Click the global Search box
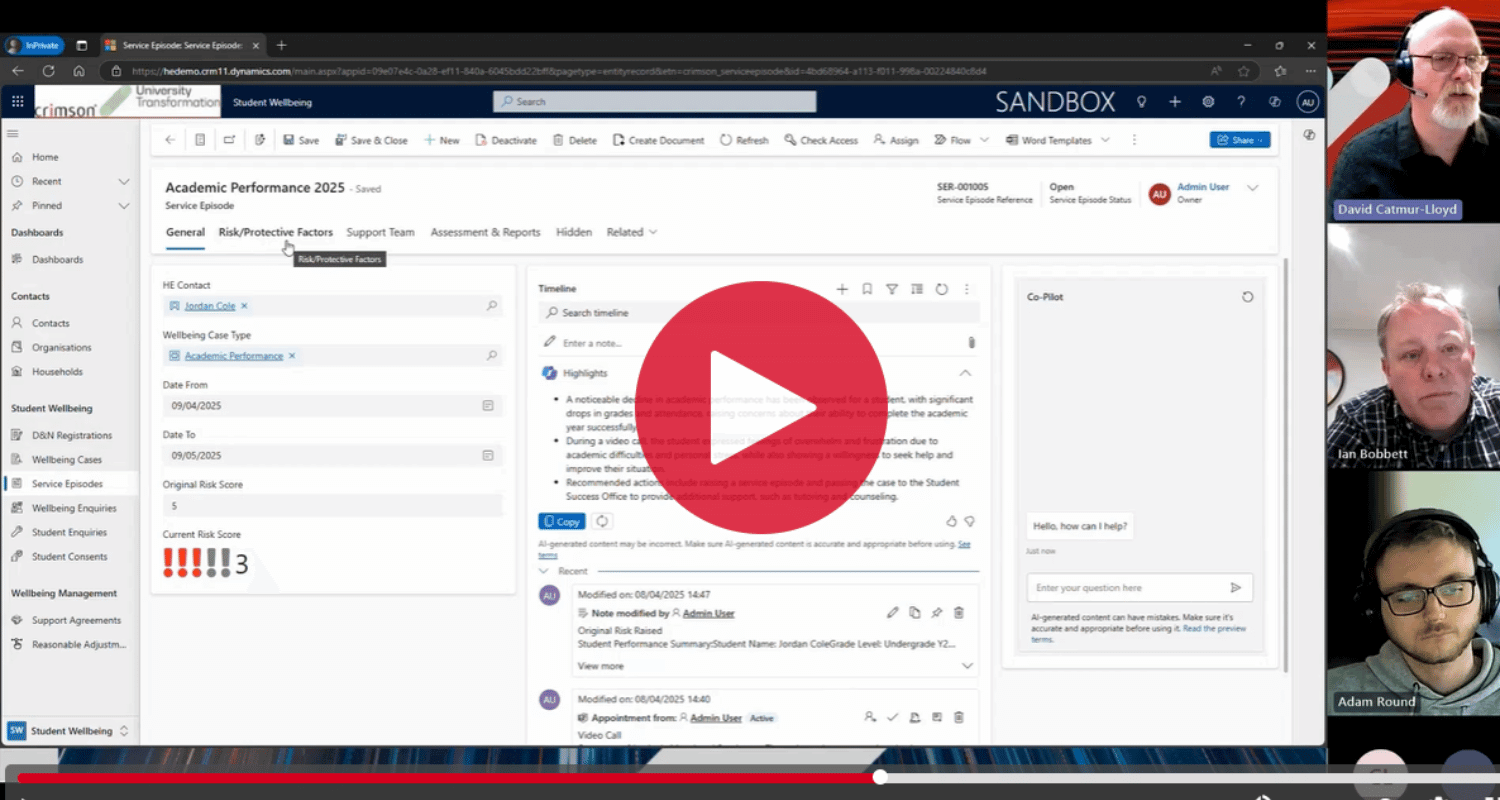Viewport: 1500px width, 800px height. (655, 102)
